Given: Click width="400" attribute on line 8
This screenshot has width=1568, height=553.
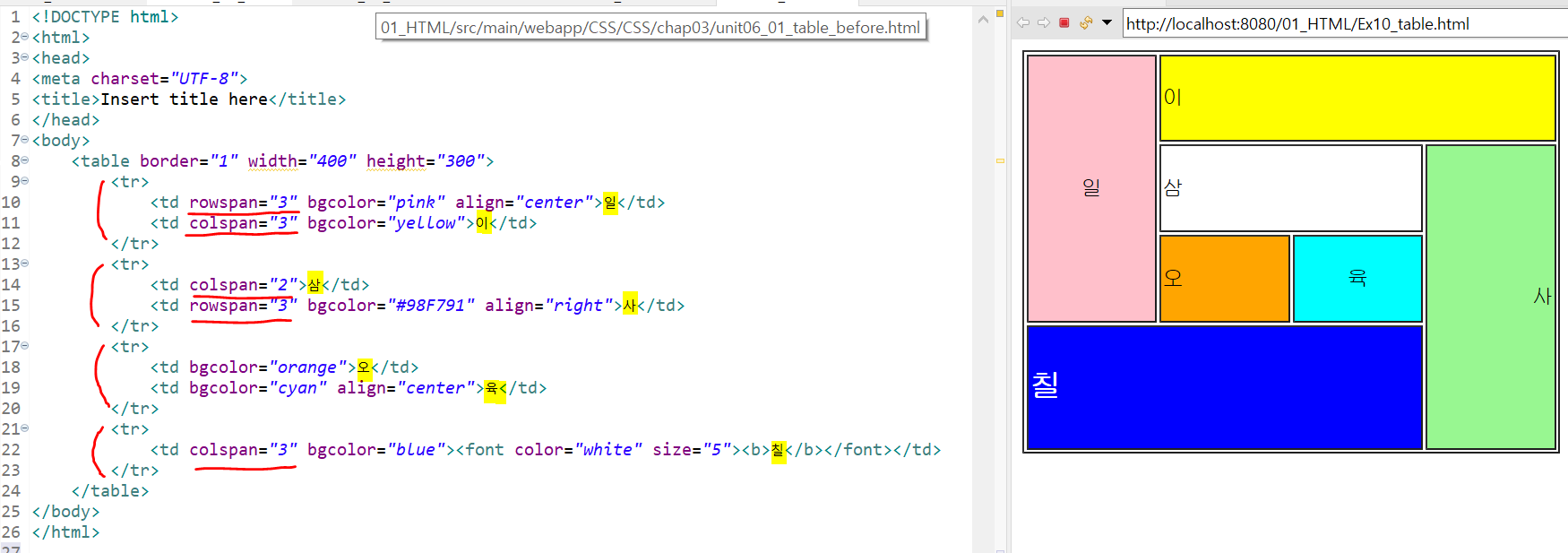Looking at the screenshot, I should pyautogui.click(x=302, y=160).
